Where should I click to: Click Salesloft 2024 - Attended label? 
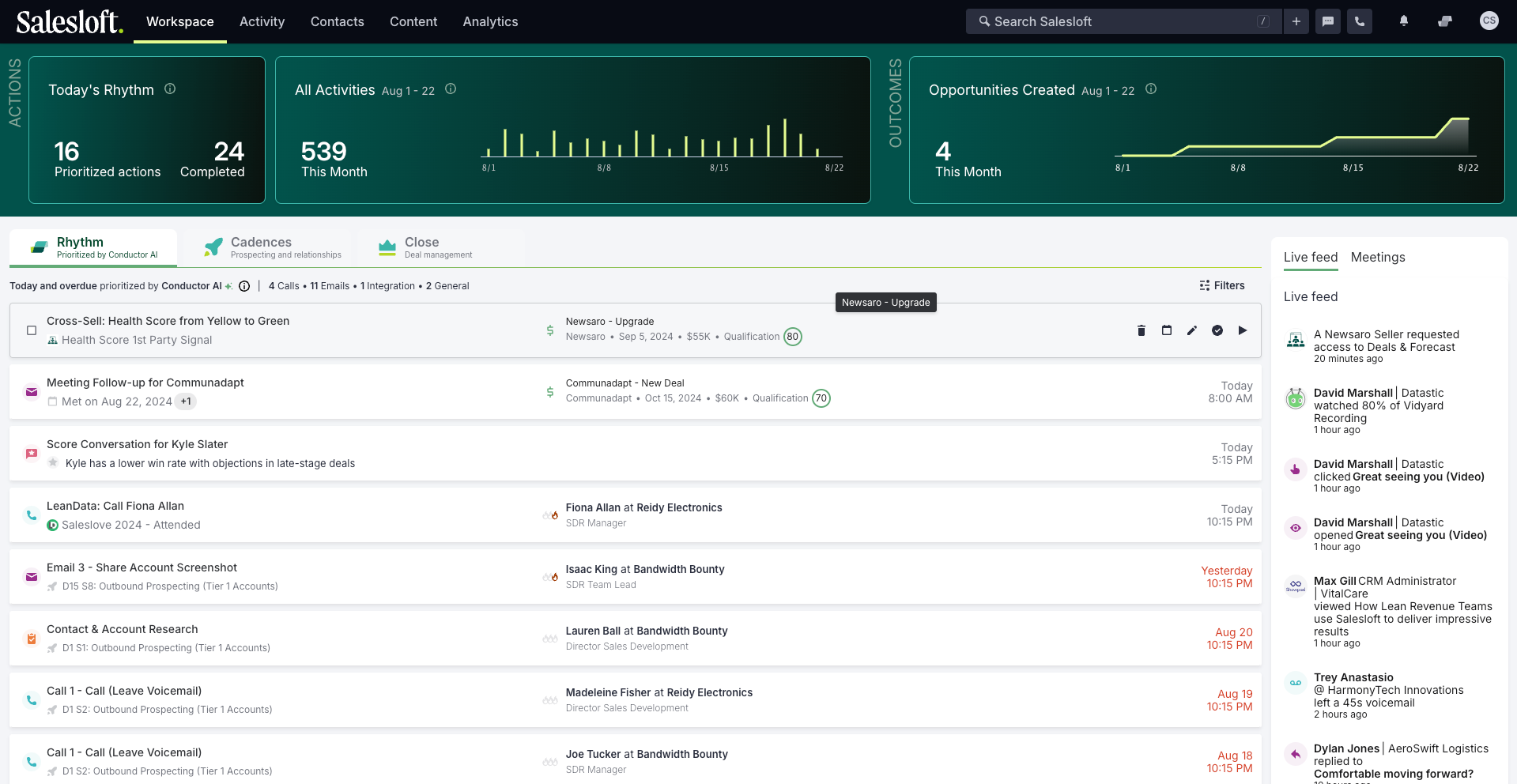(x=131, y=525)
